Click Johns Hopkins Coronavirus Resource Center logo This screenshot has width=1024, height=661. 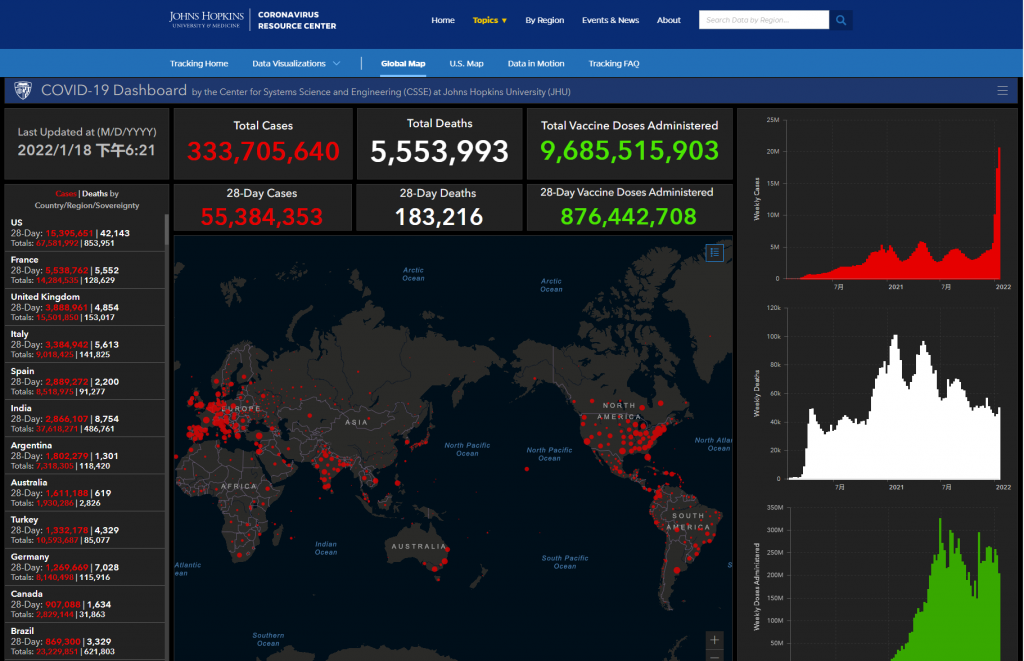(x=253, y=20)
